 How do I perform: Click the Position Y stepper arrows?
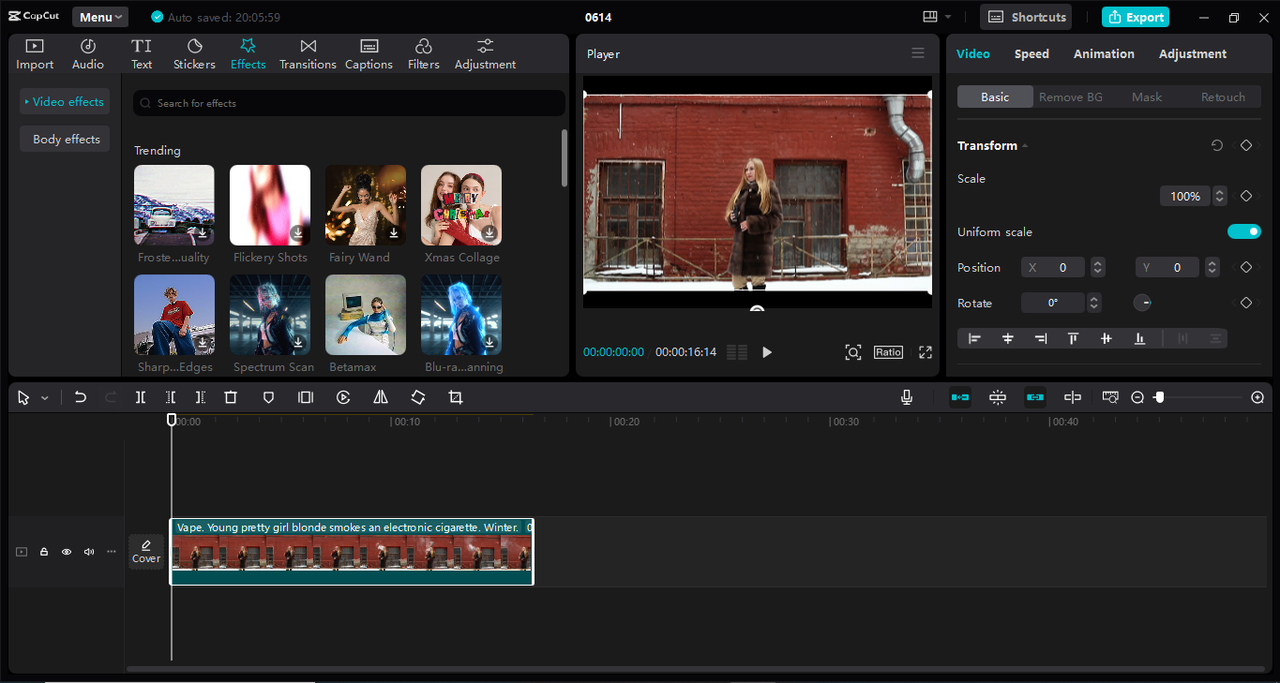click(1212, 267)
